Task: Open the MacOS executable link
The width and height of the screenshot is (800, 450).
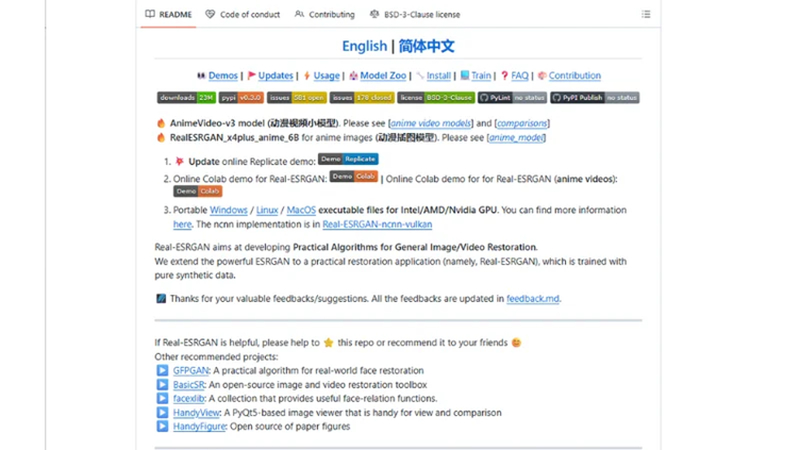Action: [x=301, y=210]
